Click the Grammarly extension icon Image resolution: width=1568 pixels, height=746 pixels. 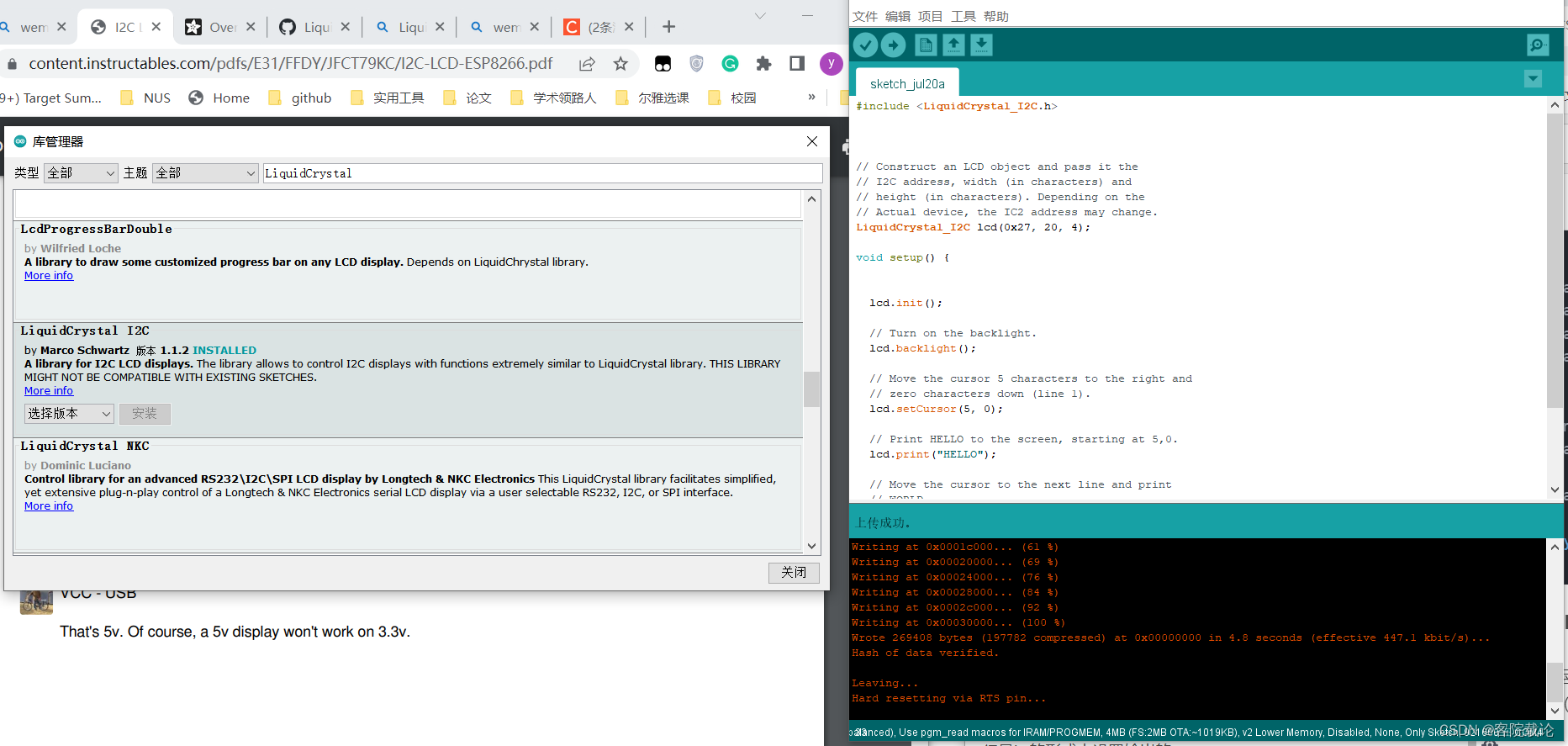[730, 64]
